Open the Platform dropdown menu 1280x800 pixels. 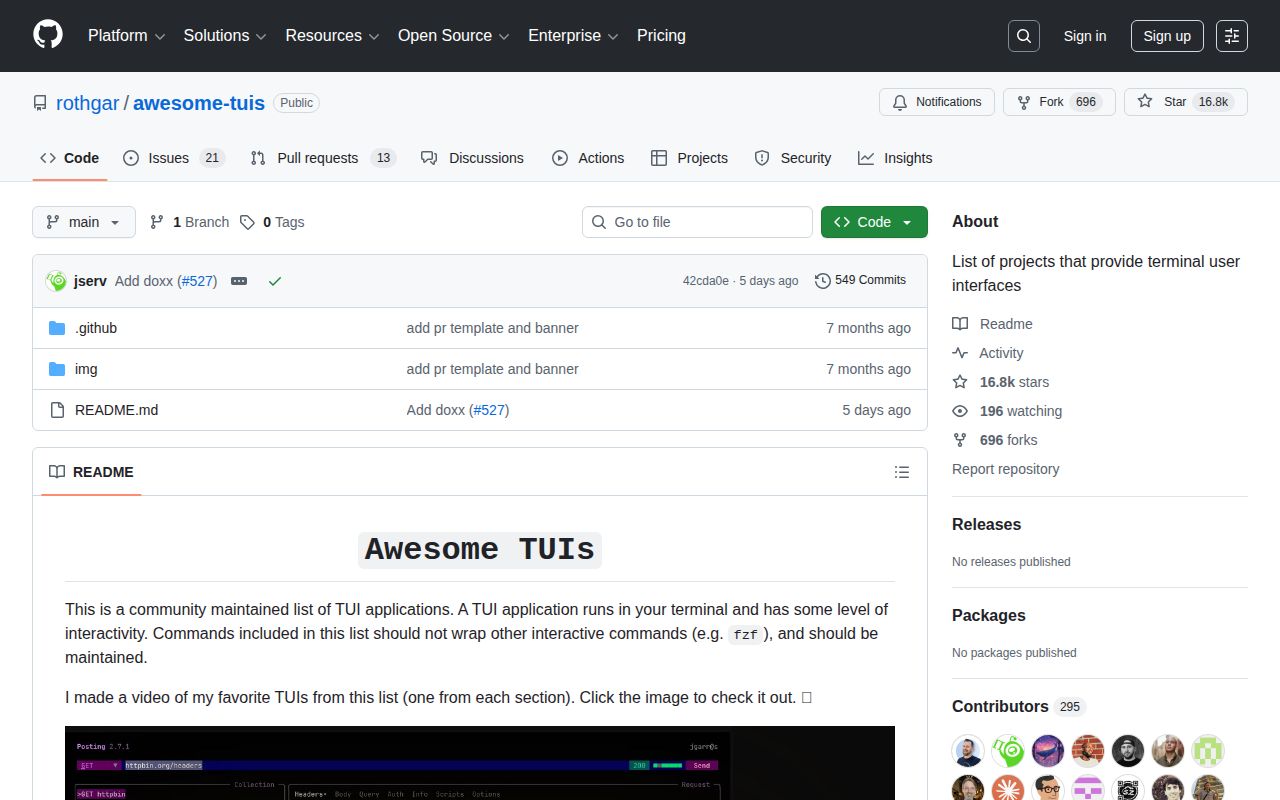coord(125,36)
